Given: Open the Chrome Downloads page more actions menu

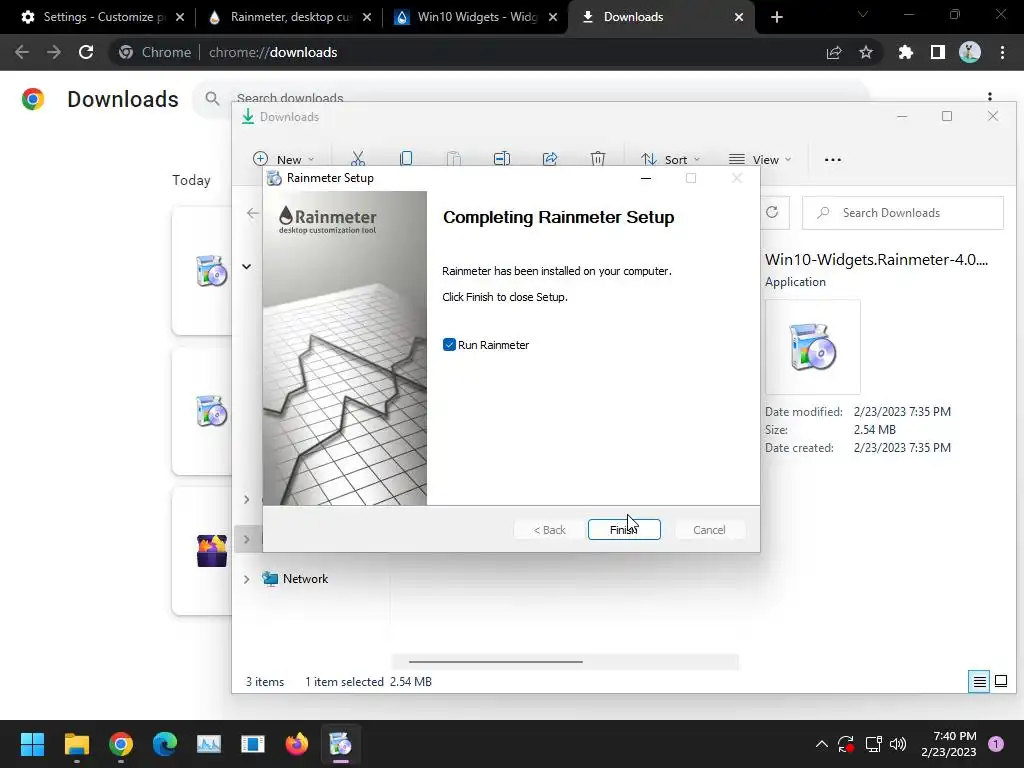Looking at the screenshot, I should coord(990,95).
